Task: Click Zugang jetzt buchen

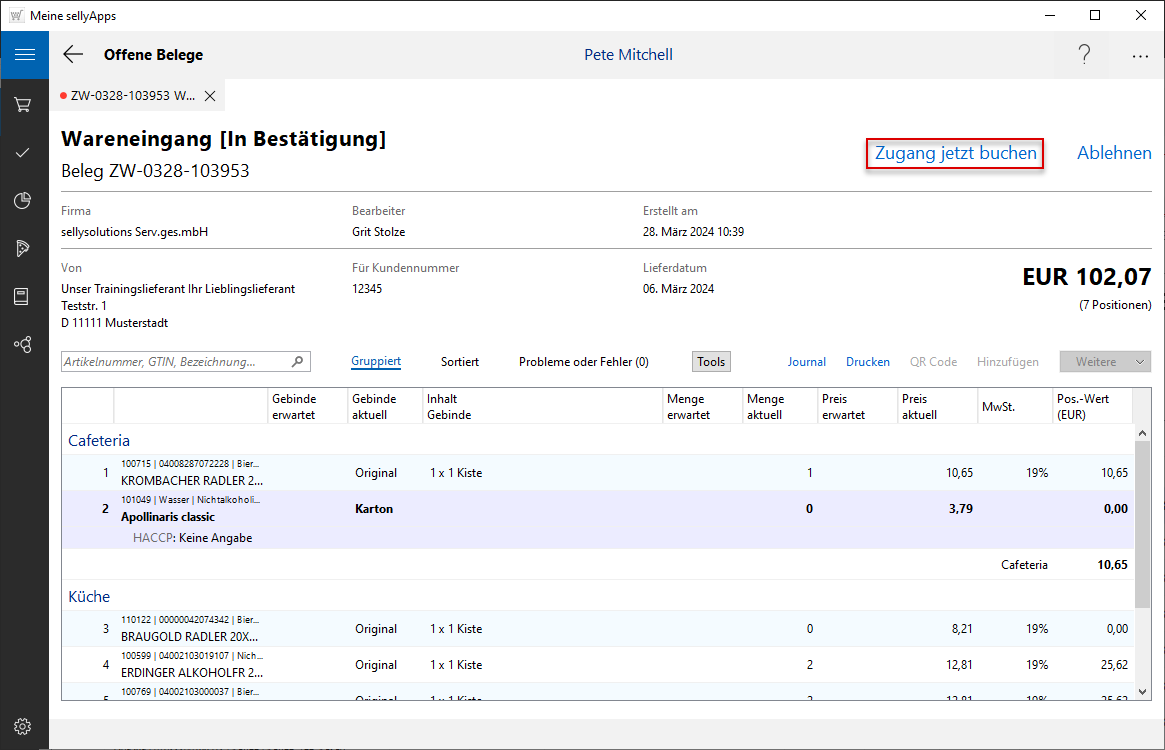Action: 955,154
